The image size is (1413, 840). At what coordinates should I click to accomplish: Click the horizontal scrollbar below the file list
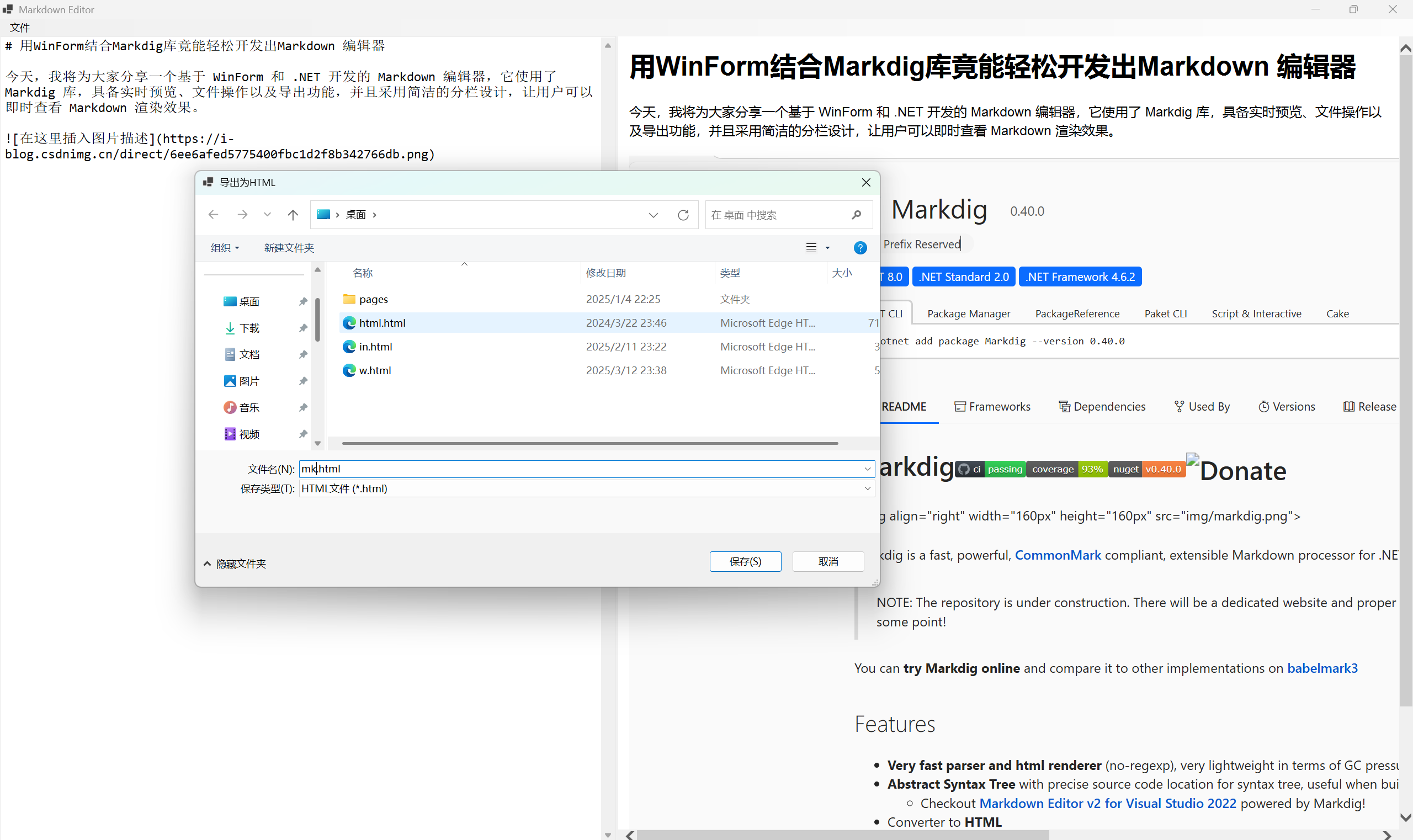point(583,443)
